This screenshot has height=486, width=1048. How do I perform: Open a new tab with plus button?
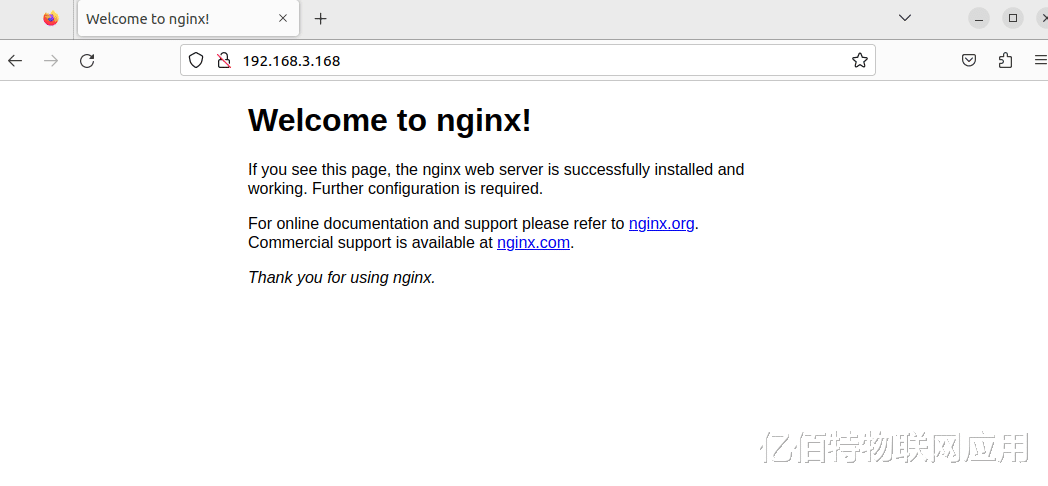(x=321, y=19)
